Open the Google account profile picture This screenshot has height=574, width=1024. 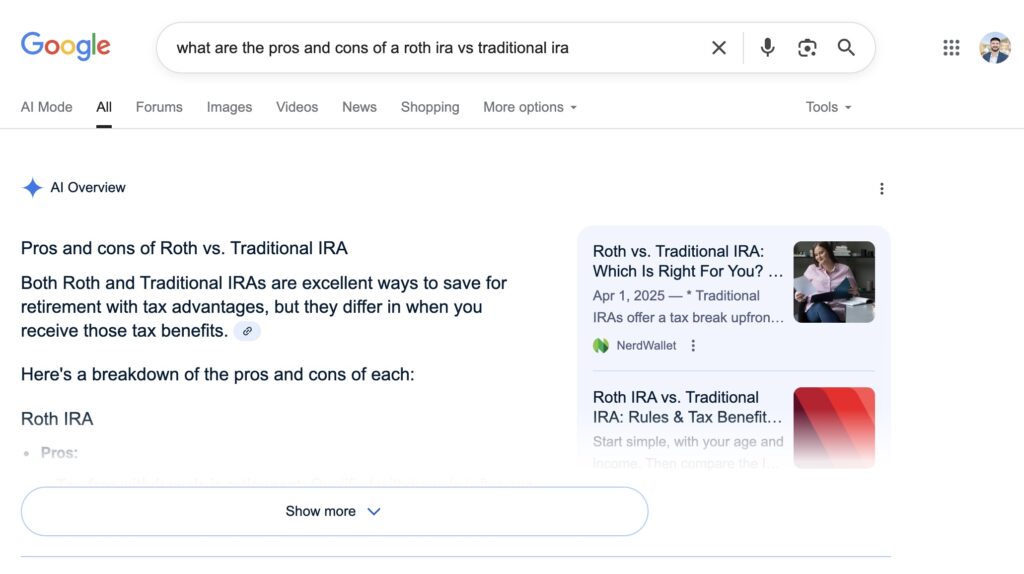pyautogui.click(x=995, y=48)
